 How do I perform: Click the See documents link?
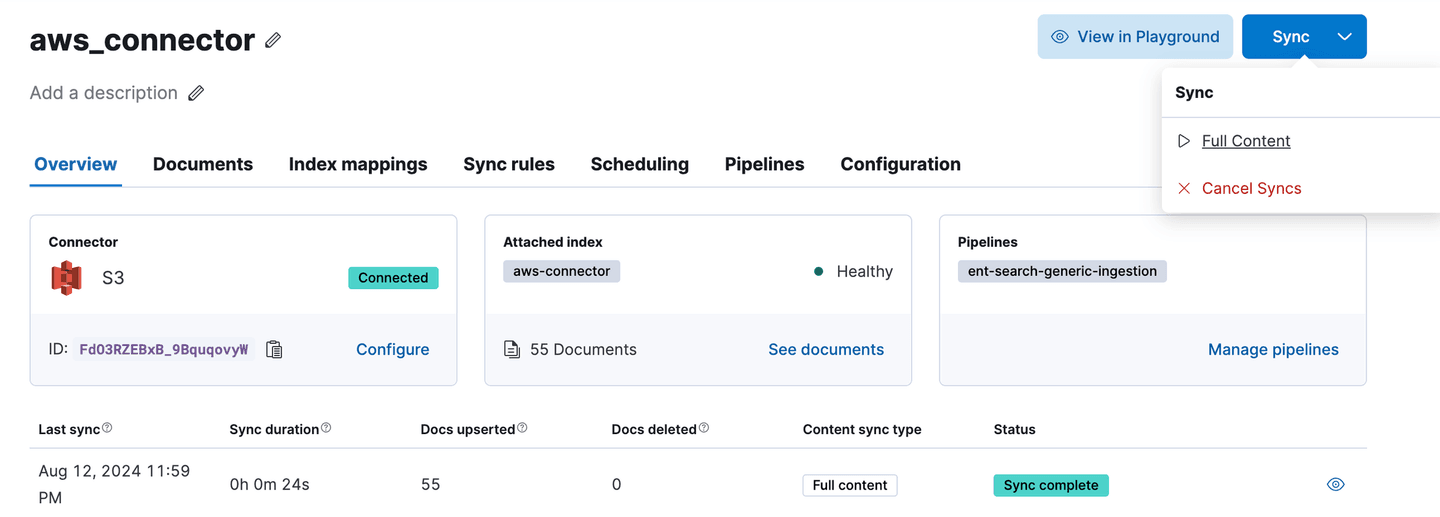pyautogui.click(x=825, y=349)
